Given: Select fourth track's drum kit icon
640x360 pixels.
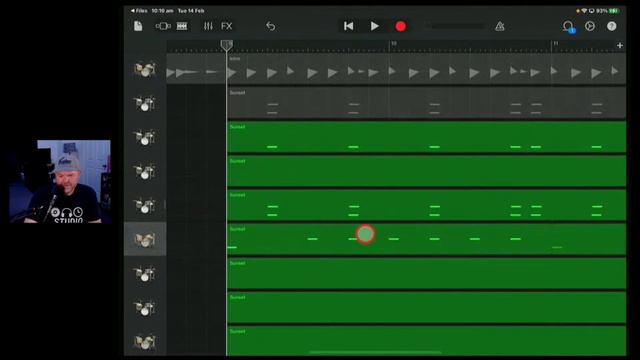Looking at the screenshot, I should 144,172.
